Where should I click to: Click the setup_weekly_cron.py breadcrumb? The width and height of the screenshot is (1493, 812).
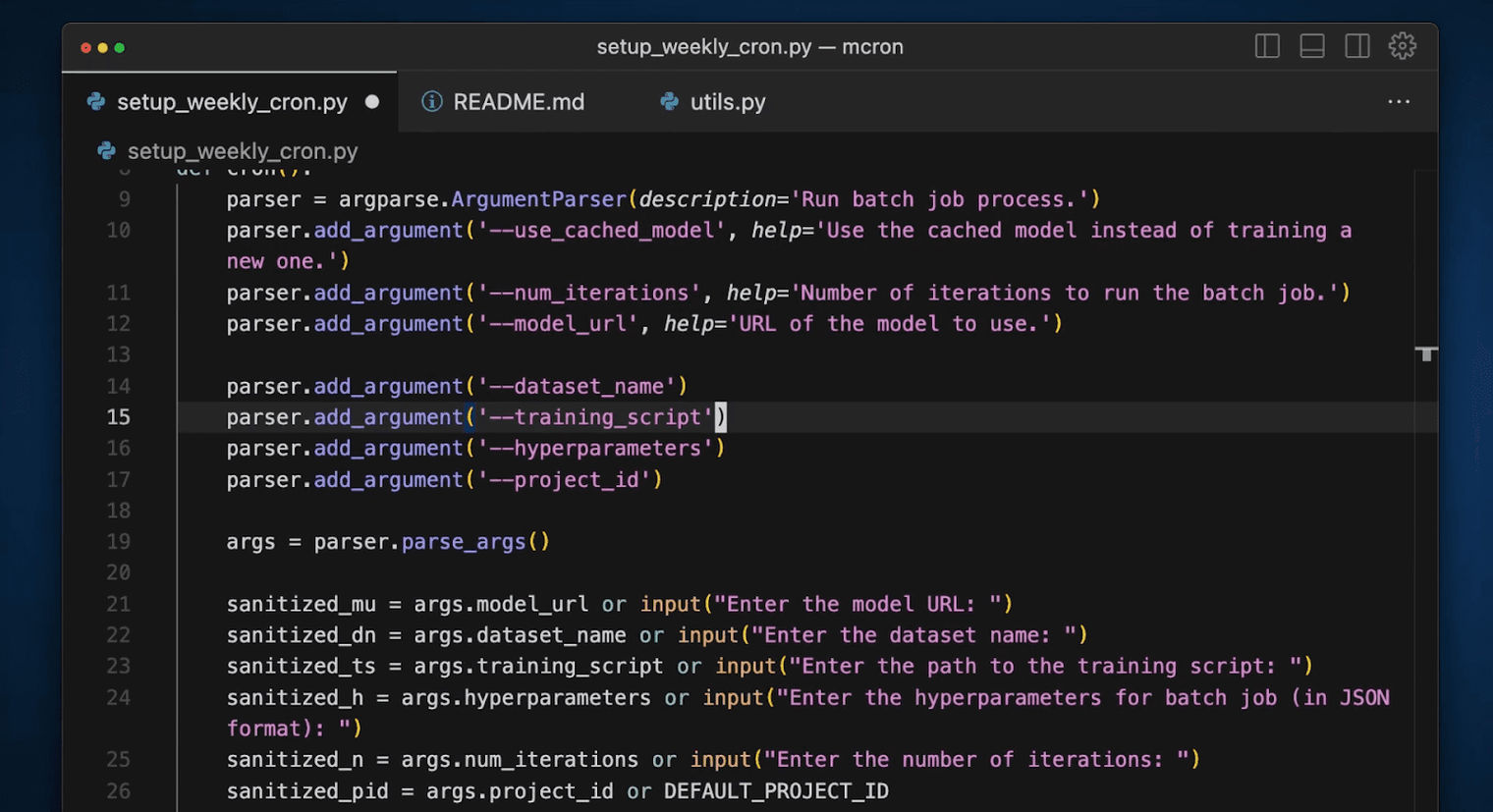243,151
